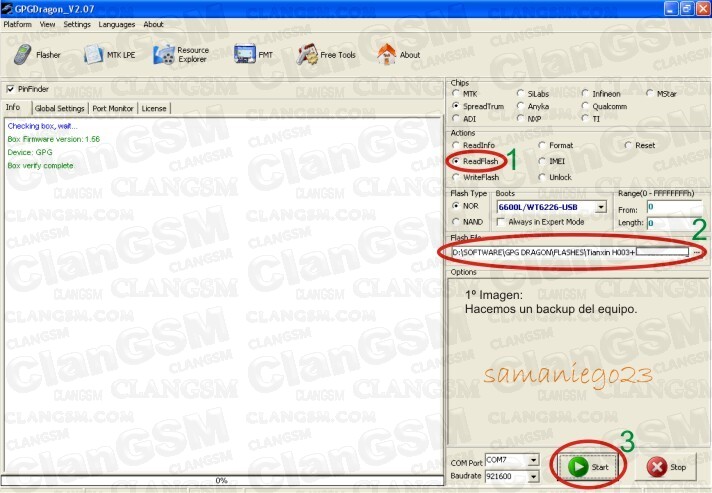Click 'Box verify complete.' log line
The height and width of the screenshot is (493, 712).
(41, 166)
